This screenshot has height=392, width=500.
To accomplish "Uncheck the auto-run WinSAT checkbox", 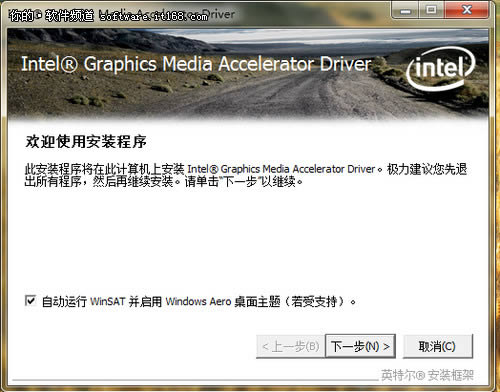I will pyautogui.click(x=30, y=301).
